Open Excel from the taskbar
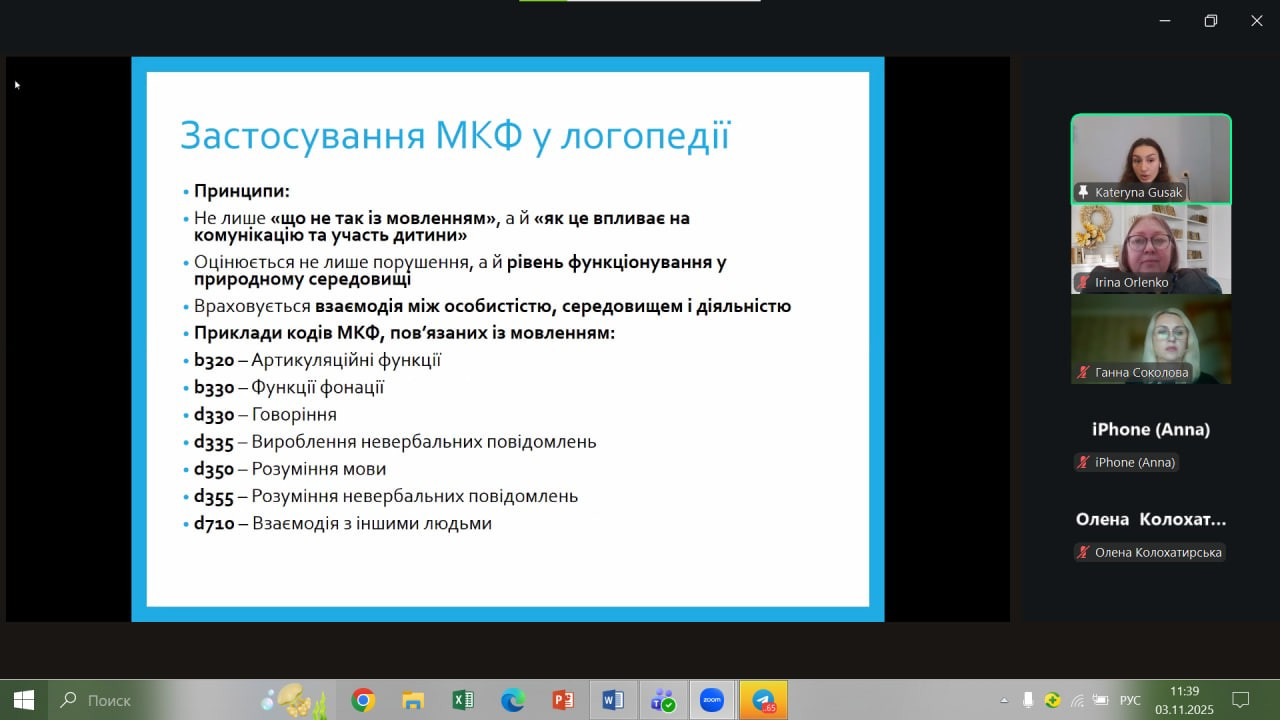Image resolution: width=1280 pixels, height=720 pixels. [463, 701]
